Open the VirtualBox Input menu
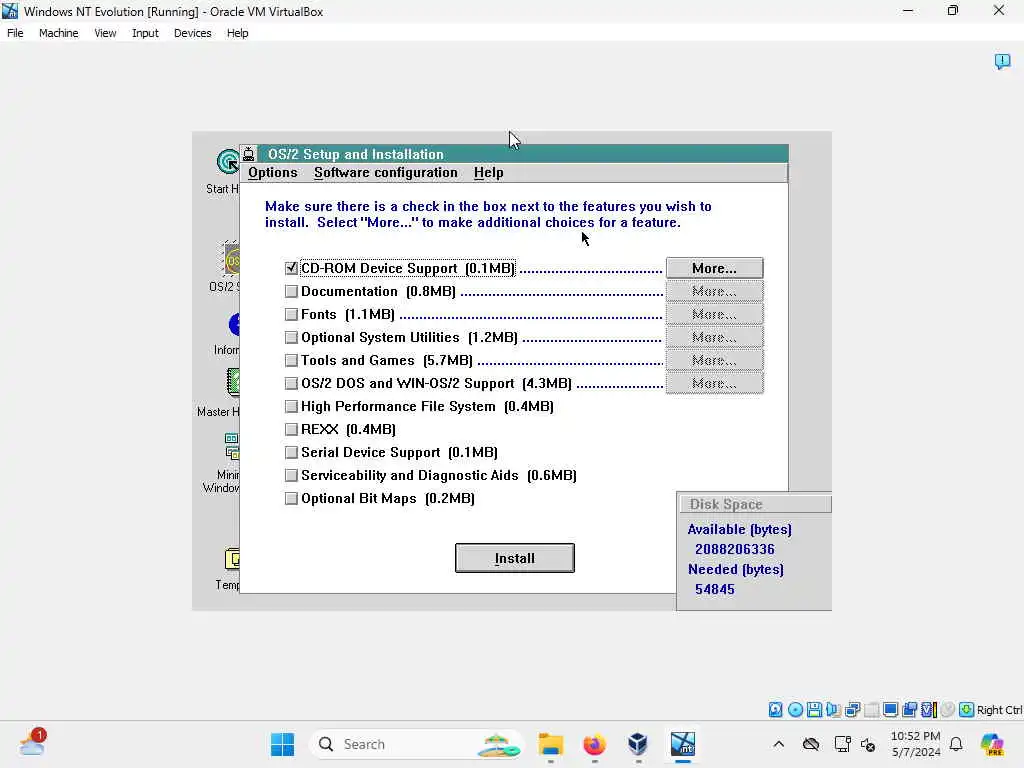The image size is (1024, 768). pyautogui.click(x=145, y=33)
